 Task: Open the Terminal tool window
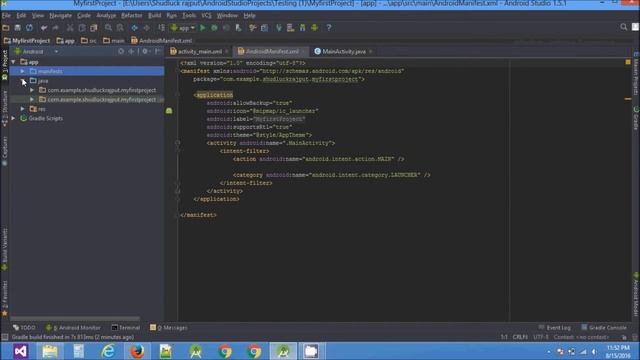126,328
